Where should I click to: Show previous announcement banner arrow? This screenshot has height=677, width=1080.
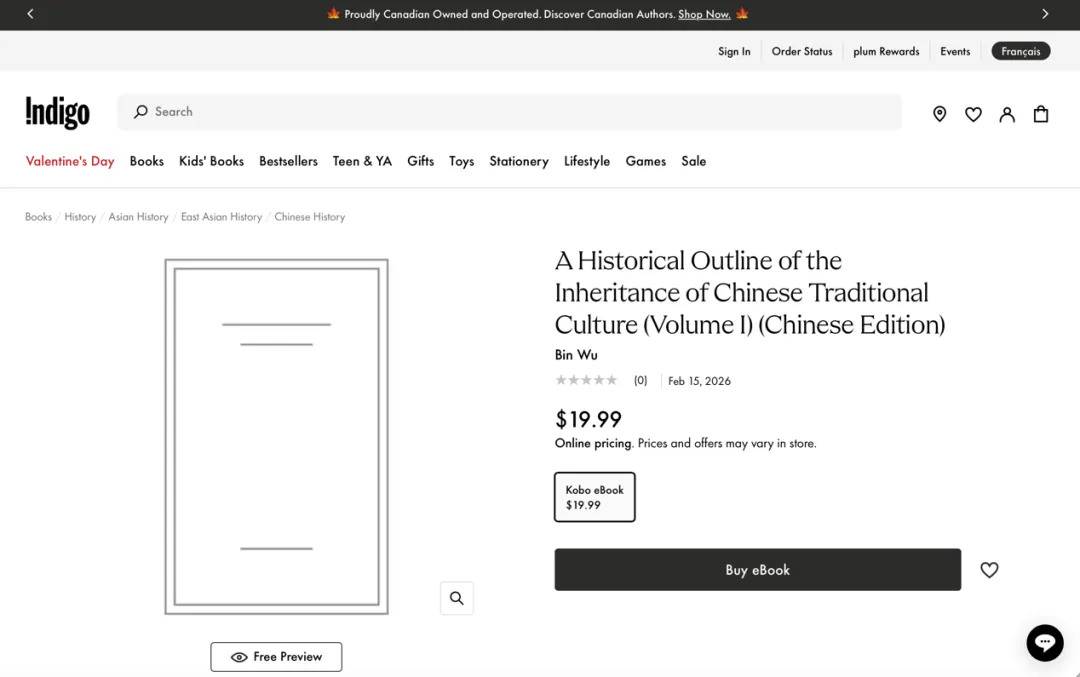30,14
